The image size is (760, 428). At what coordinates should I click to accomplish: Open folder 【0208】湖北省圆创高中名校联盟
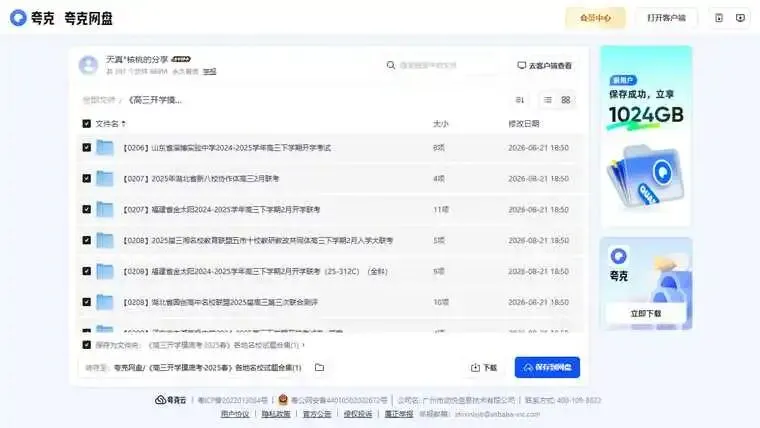[x=220, y=302]
